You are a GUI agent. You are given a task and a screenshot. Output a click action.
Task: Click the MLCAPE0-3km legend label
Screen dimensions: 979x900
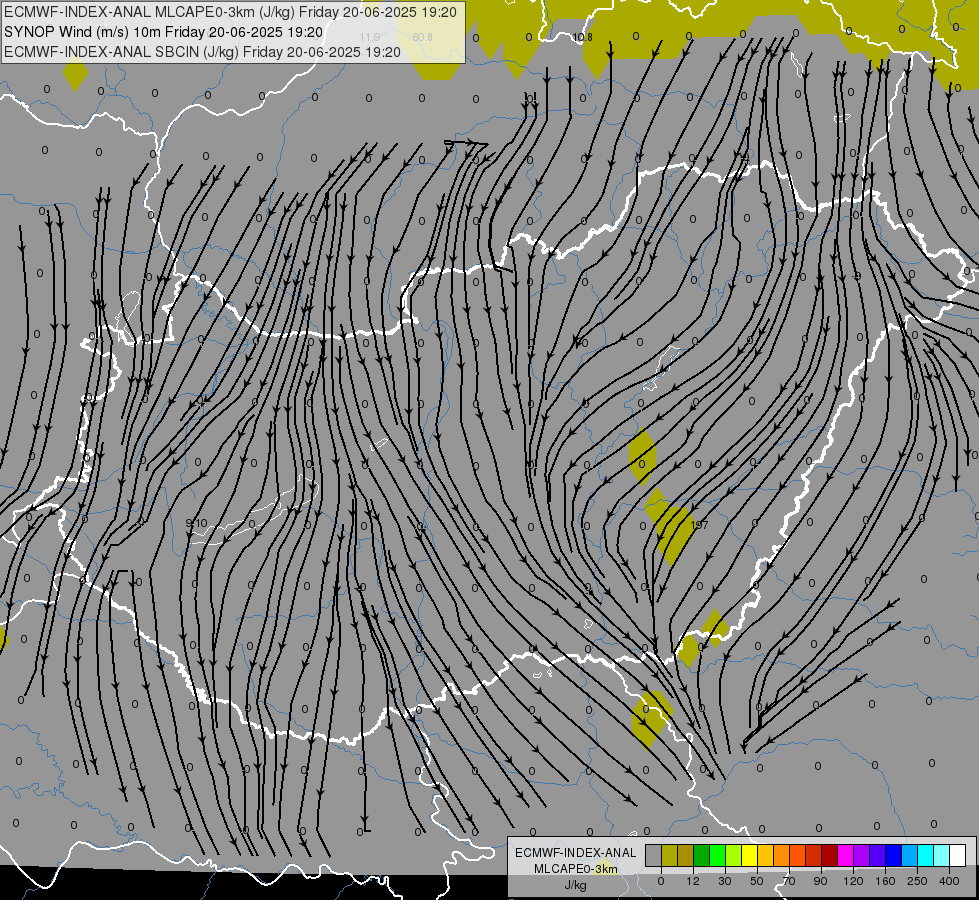pos(575,869)
